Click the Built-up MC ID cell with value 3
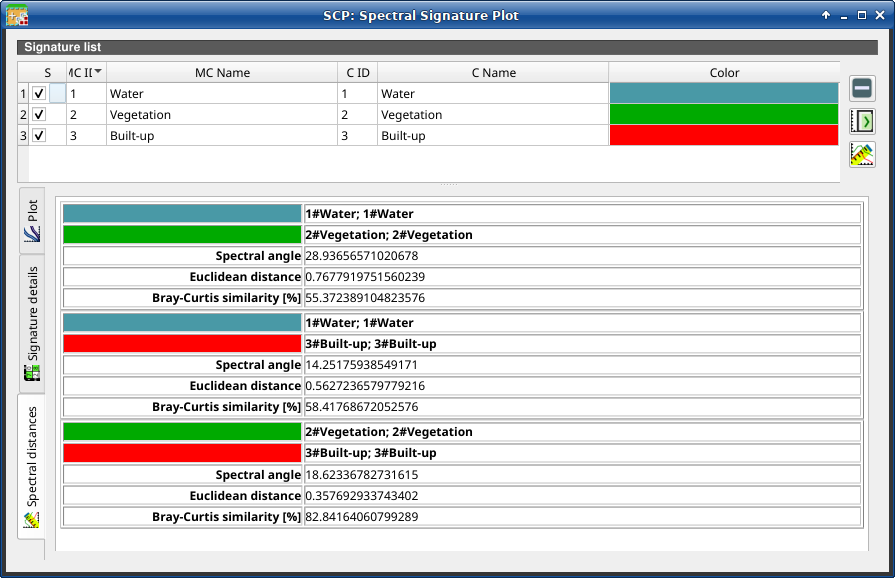The width and height of the screenshot is (895, 578). pos(86,136)
